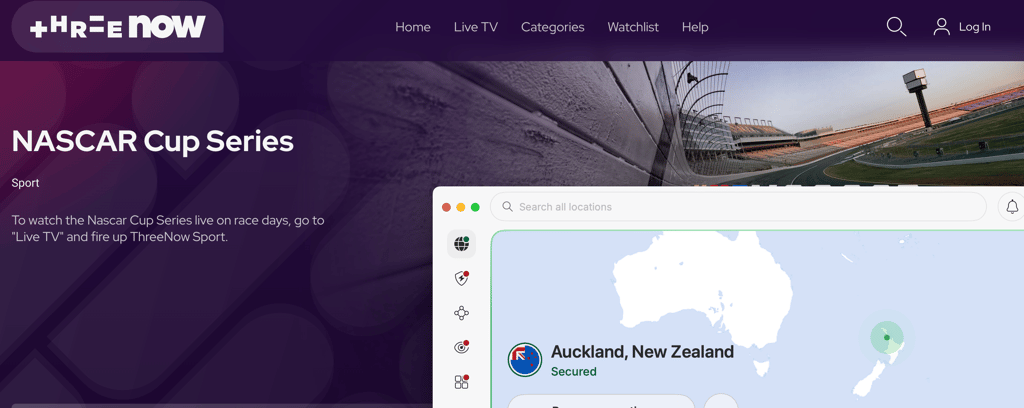
Task: Open VPN notifications bell
Action: pos(1012,207)
